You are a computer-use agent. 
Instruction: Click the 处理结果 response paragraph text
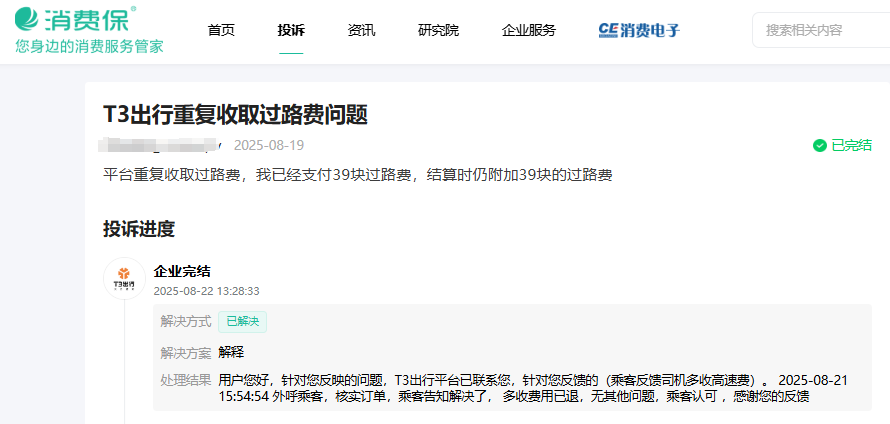click(534, 388)
